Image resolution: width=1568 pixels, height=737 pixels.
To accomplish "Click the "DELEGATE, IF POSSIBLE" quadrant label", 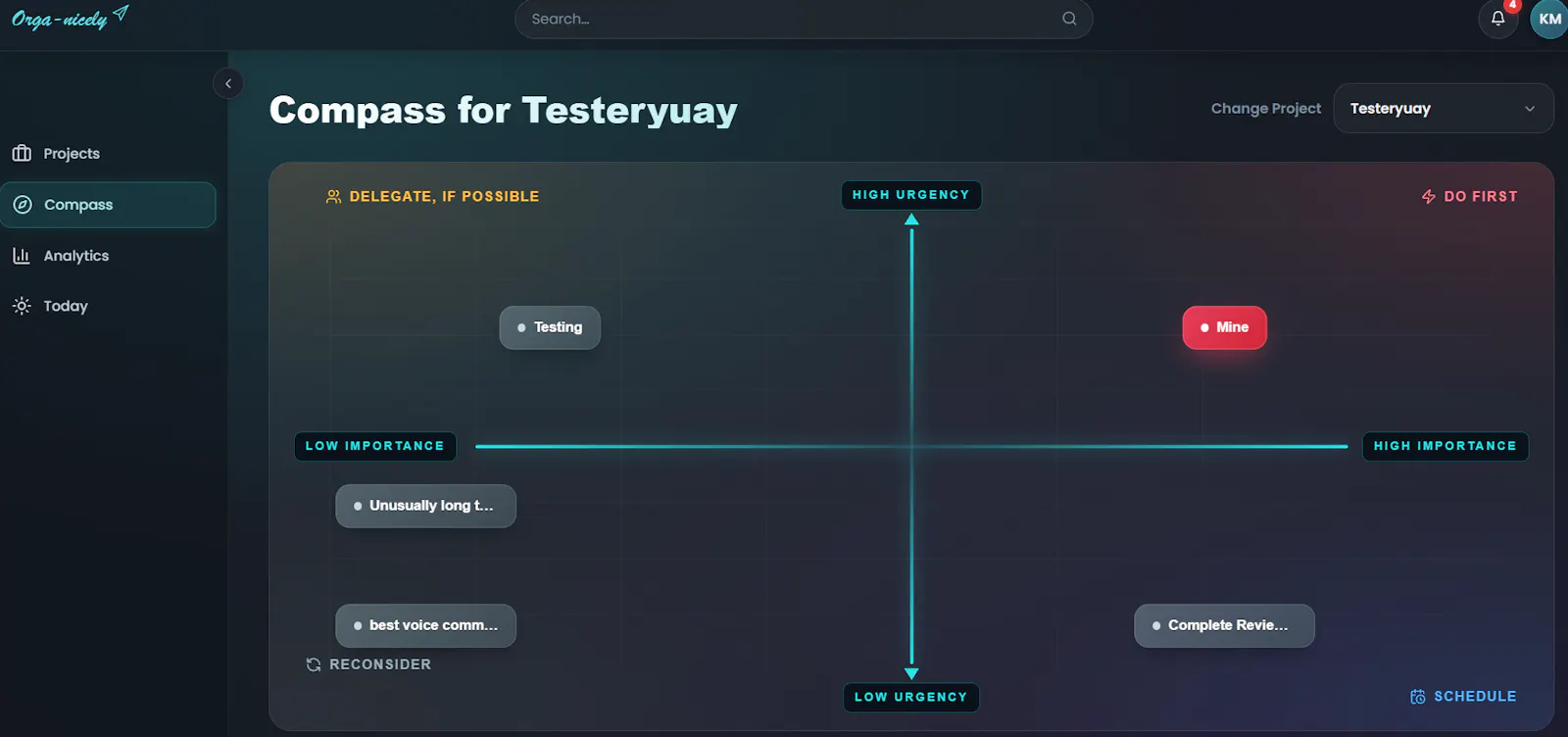I will 444,196.
